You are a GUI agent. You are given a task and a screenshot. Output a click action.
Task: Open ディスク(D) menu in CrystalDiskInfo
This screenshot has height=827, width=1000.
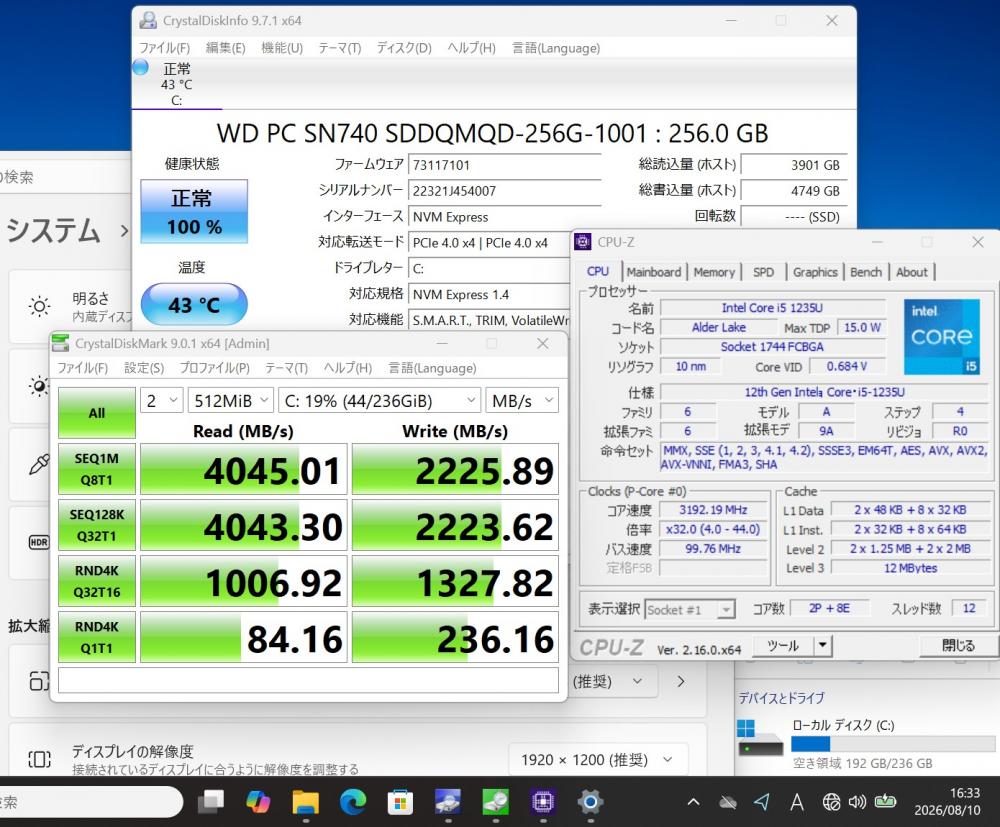tap(404, 48)
